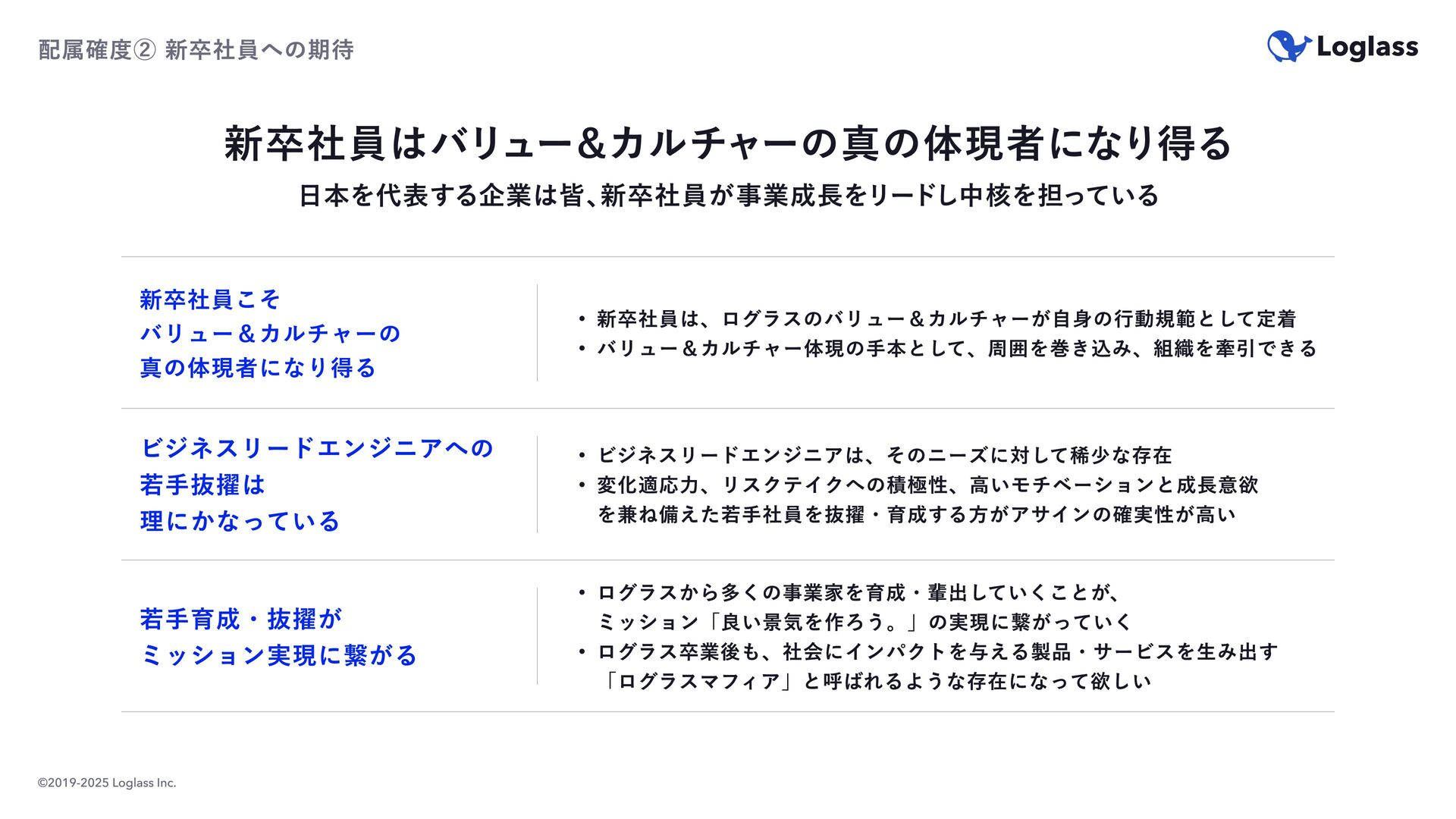
Task: Select the slide header 配属確度② 新卒社員への期待
Action: tap(196, 50)
